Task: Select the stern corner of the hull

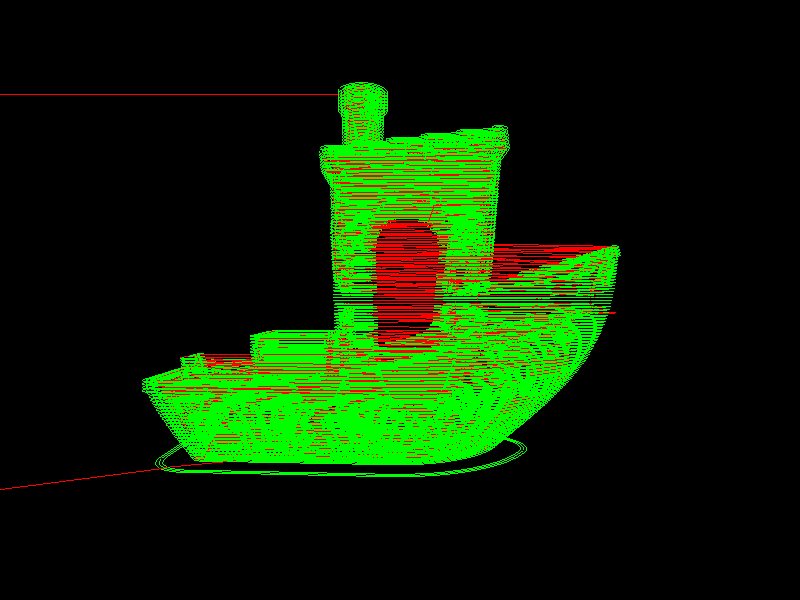Action: click(x=149, y=383)
